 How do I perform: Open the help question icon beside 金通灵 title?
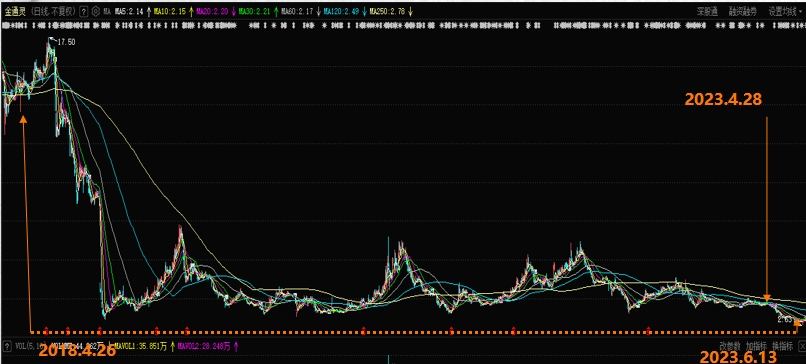pyautogui.click(x=83, y=10)
